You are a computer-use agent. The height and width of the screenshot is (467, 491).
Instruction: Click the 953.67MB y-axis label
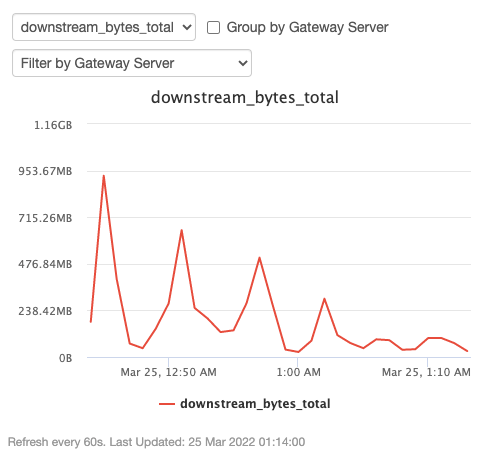tap(45, 171)
